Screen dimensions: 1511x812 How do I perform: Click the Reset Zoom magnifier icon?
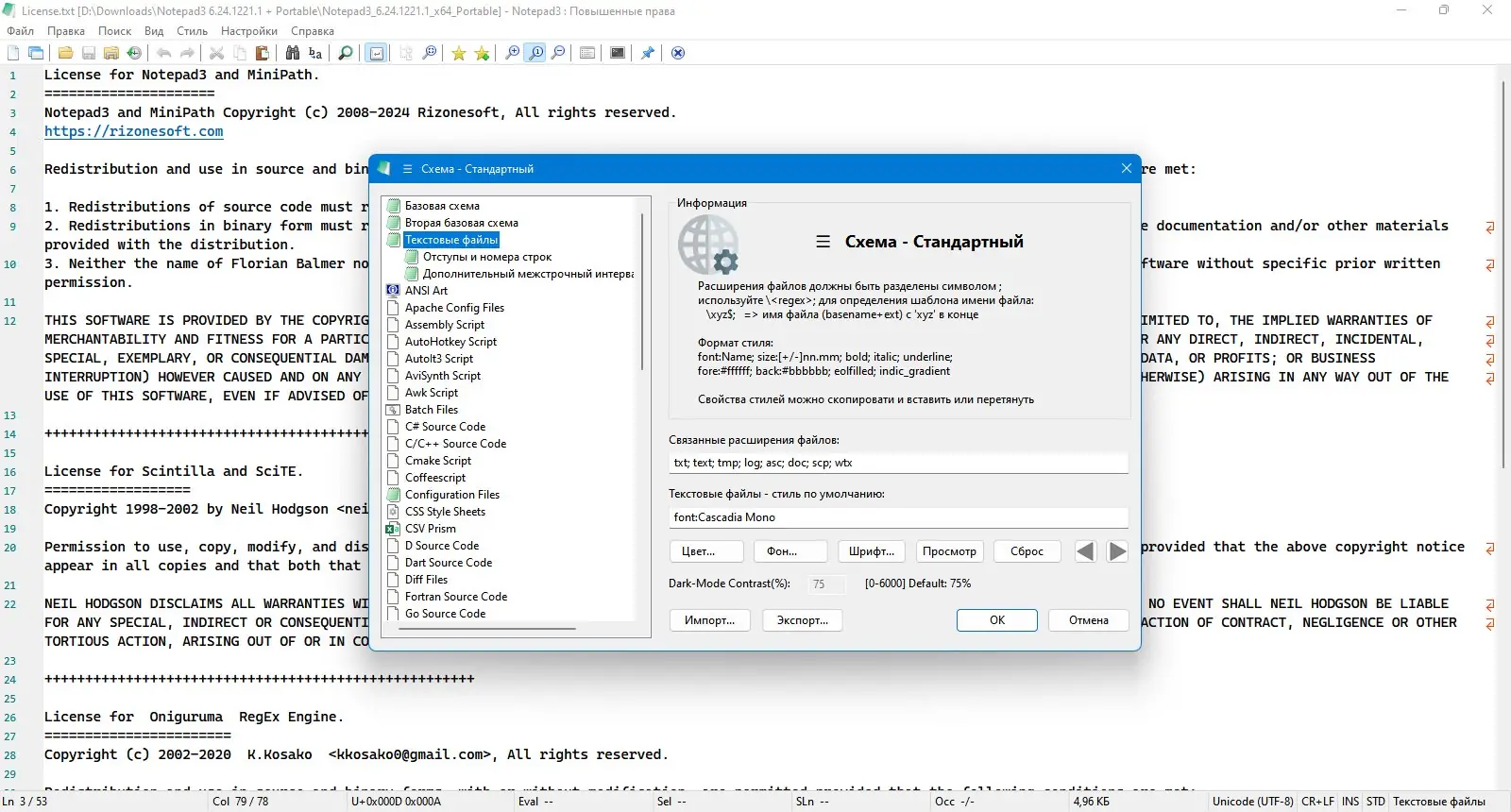[535, 53]
